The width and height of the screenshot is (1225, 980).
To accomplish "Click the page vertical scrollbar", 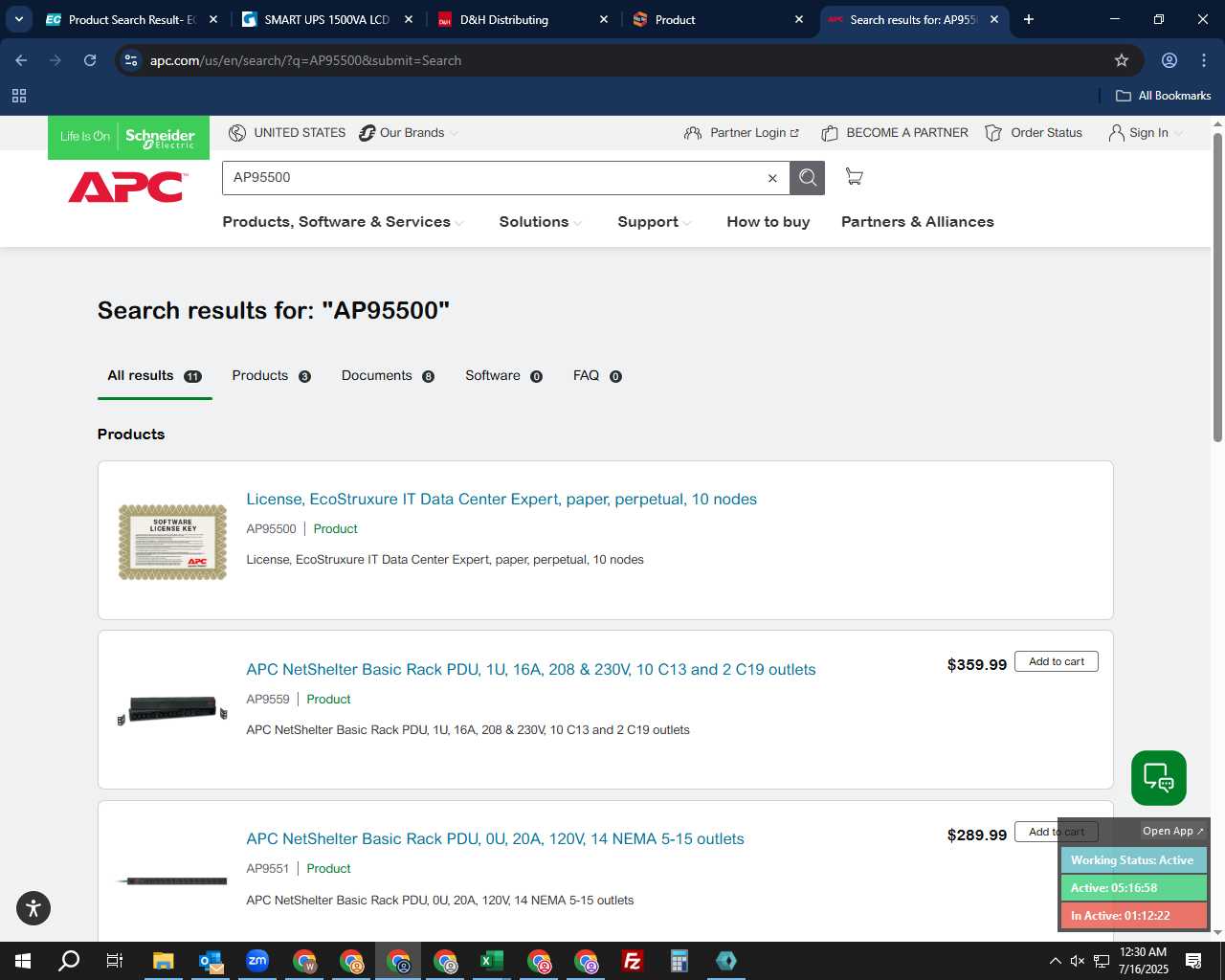I will point(1217,287).
